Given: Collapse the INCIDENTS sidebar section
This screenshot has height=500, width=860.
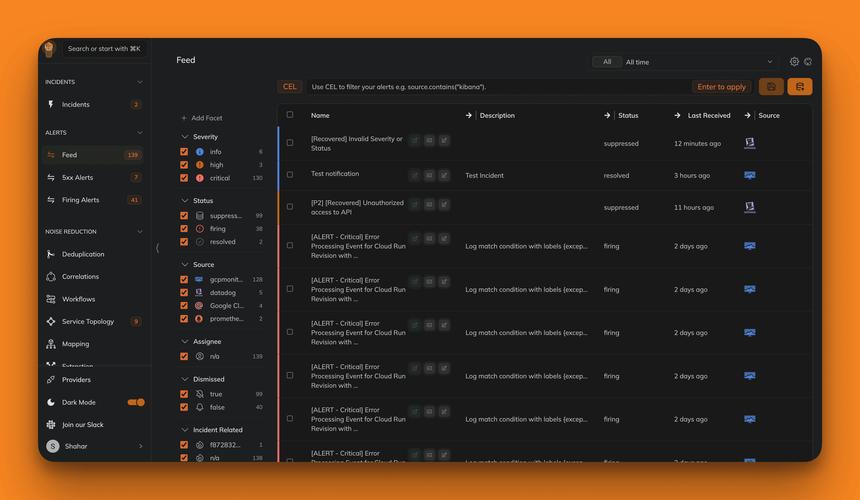Looking at the screenshot, I should [140, 82].
